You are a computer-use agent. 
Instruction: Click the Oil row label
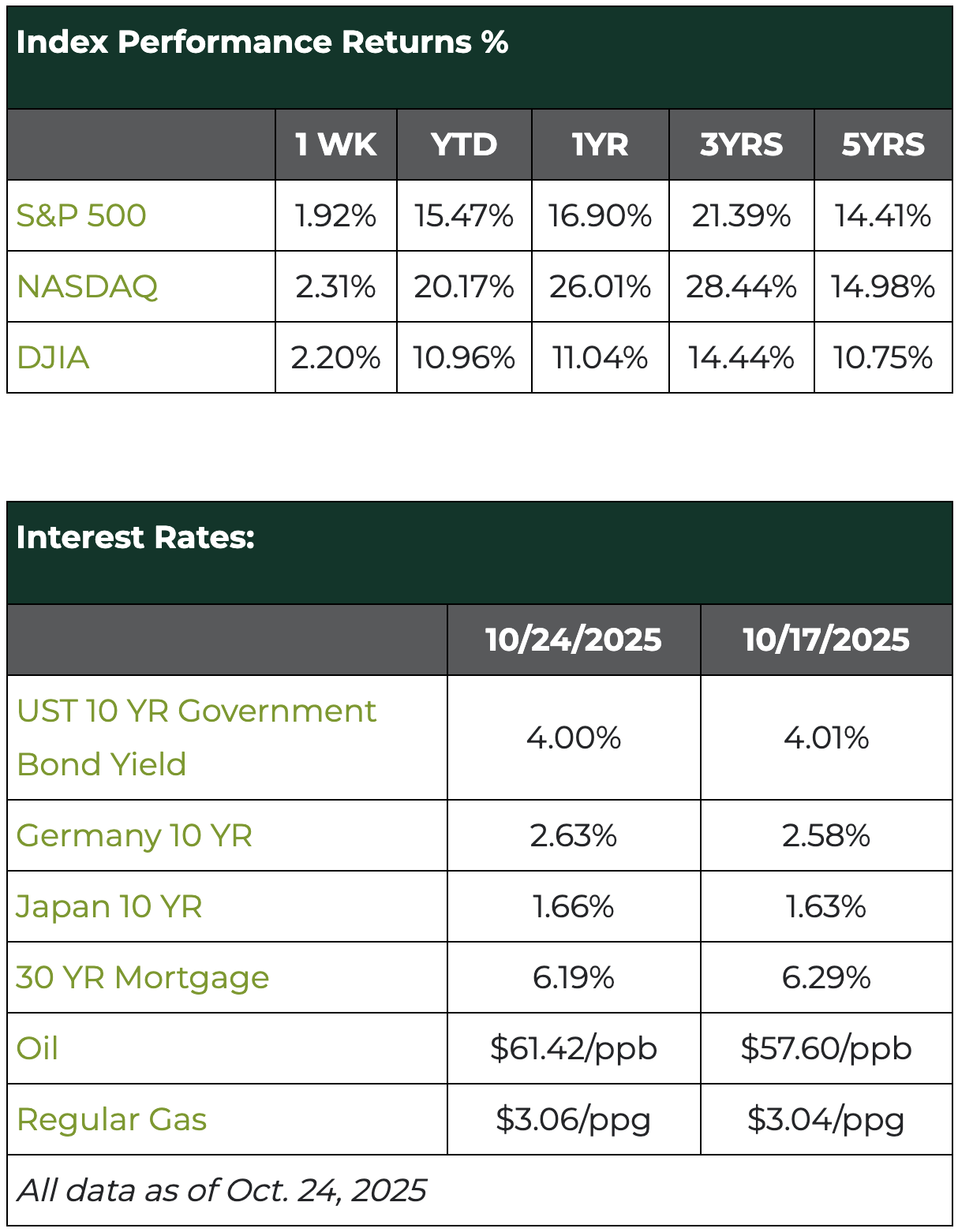coord(37,1049)
